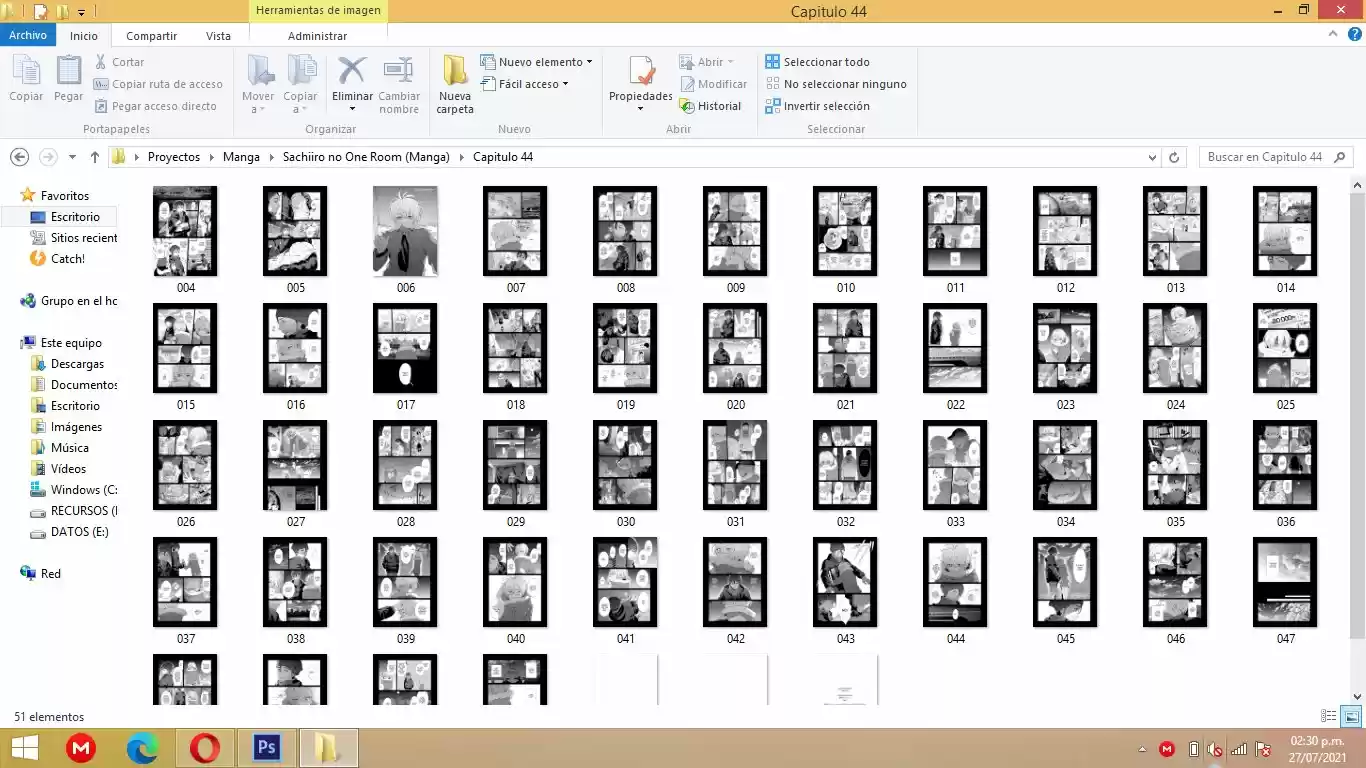Open Descargas in the navigation pane

pyautogui.click(x=77, y=364)
